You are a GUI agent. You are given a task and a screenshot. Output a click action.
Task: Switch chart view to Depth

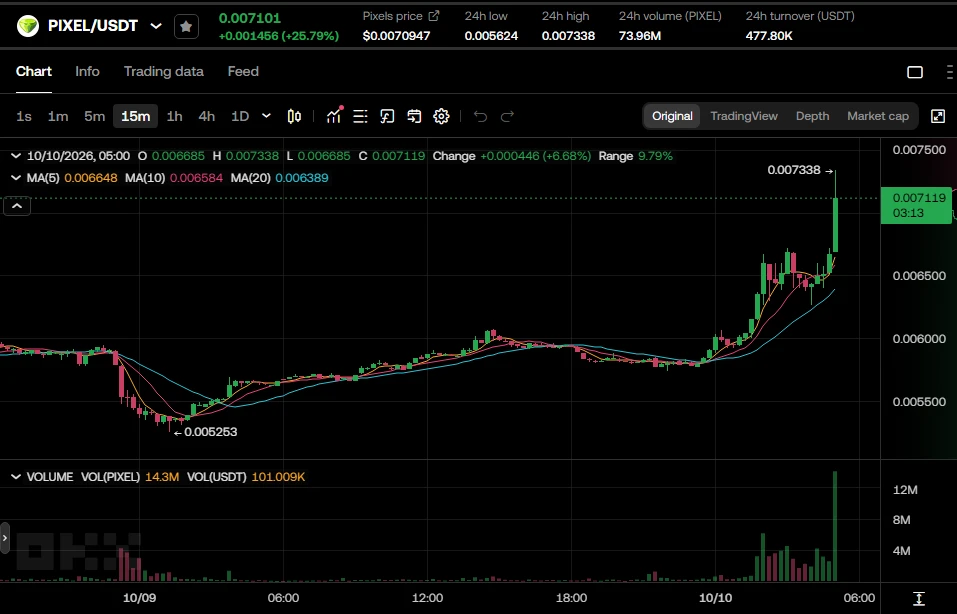812,116
